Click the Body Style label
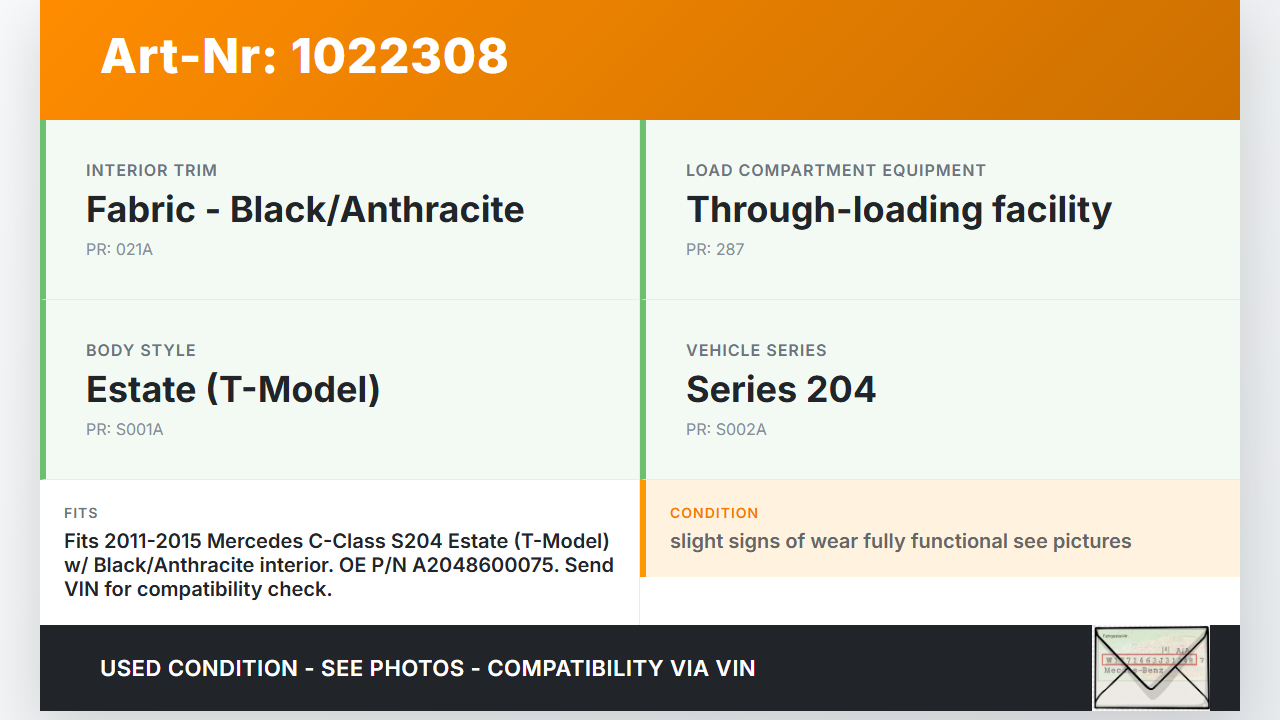 [x=141, y=350]
